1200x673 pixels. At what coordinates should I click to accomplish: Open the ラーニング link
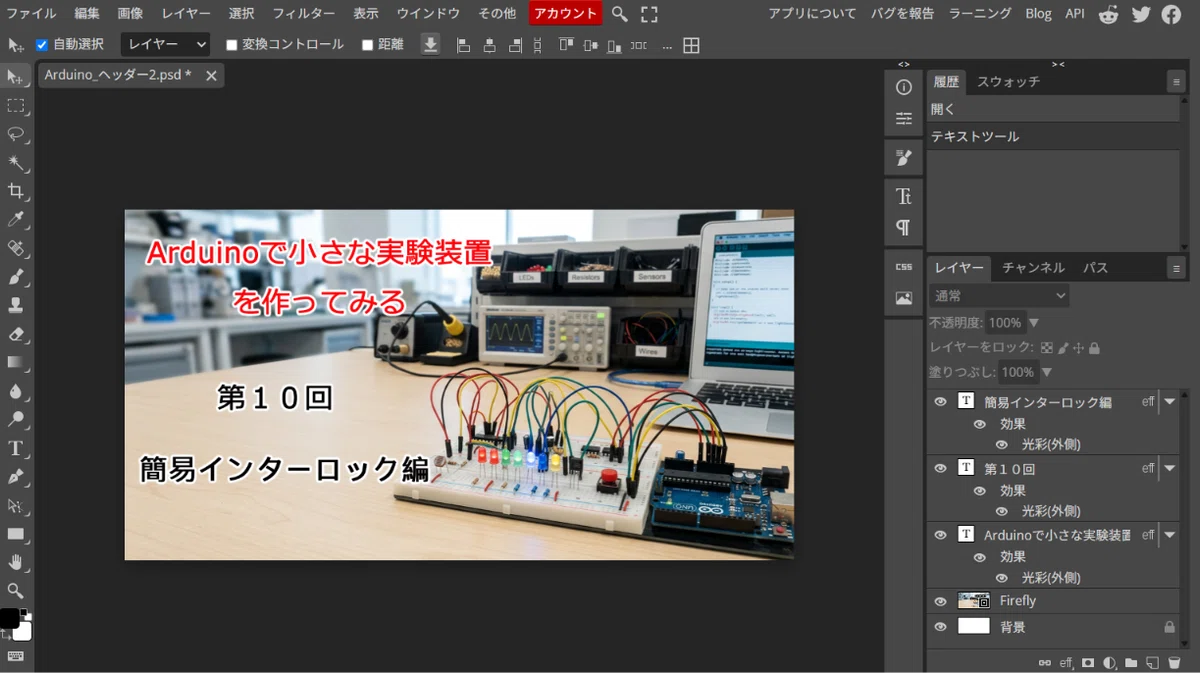[980, 14]
